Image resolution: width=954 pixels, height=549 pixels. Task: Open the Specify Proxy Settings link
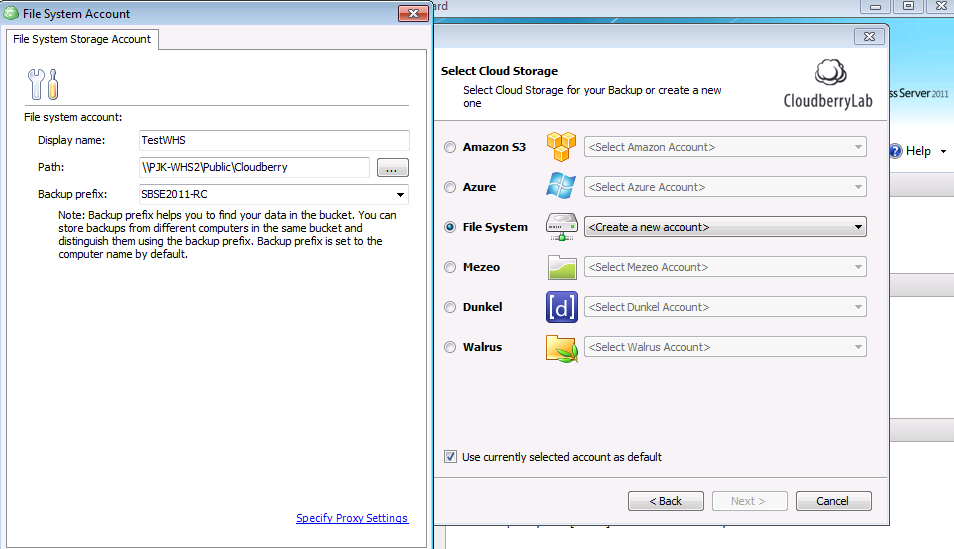(352, 518)
